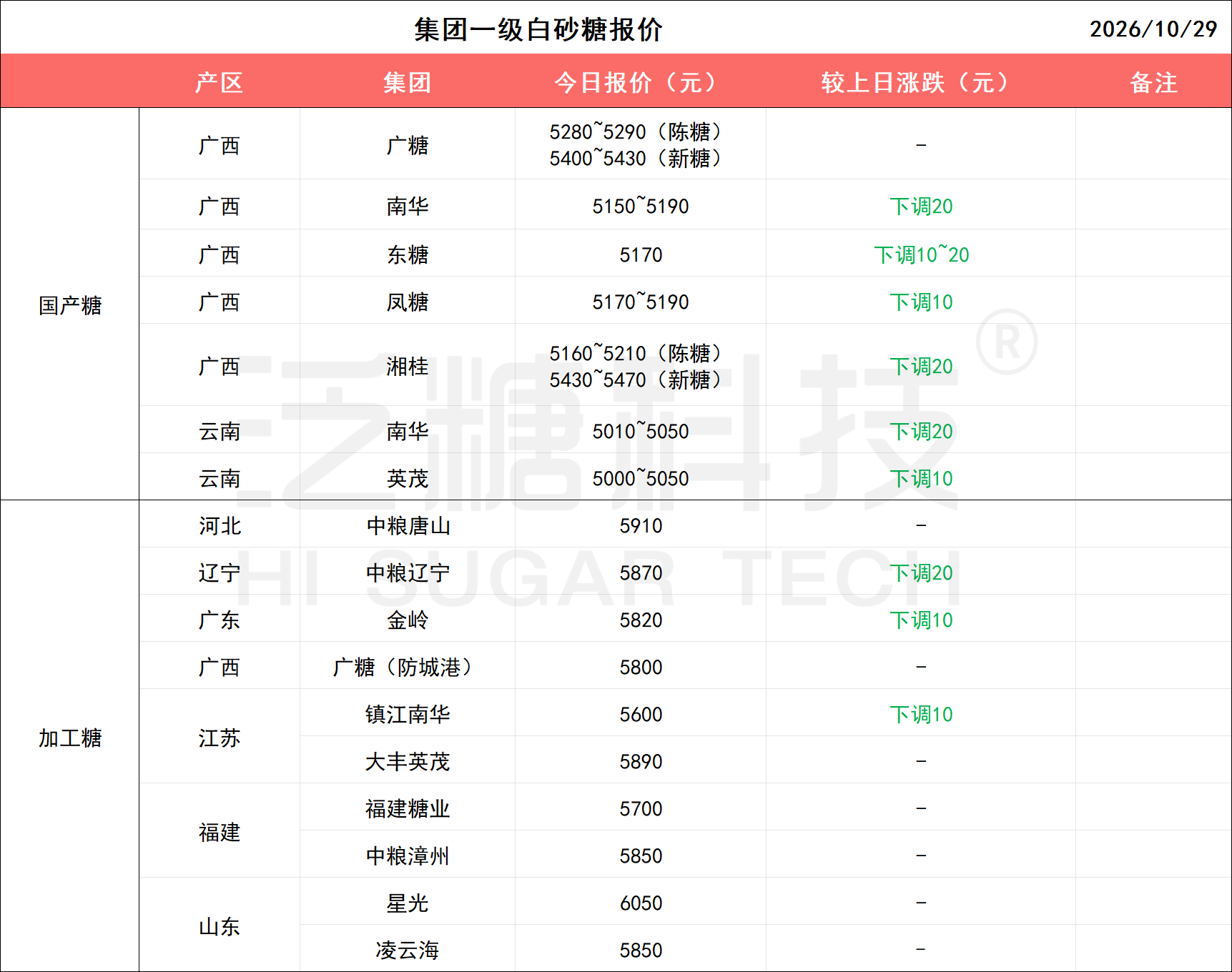Click the 湘桂 group cell
The height and width of the screenshot is (972, 1232).
tap(408, 366)
